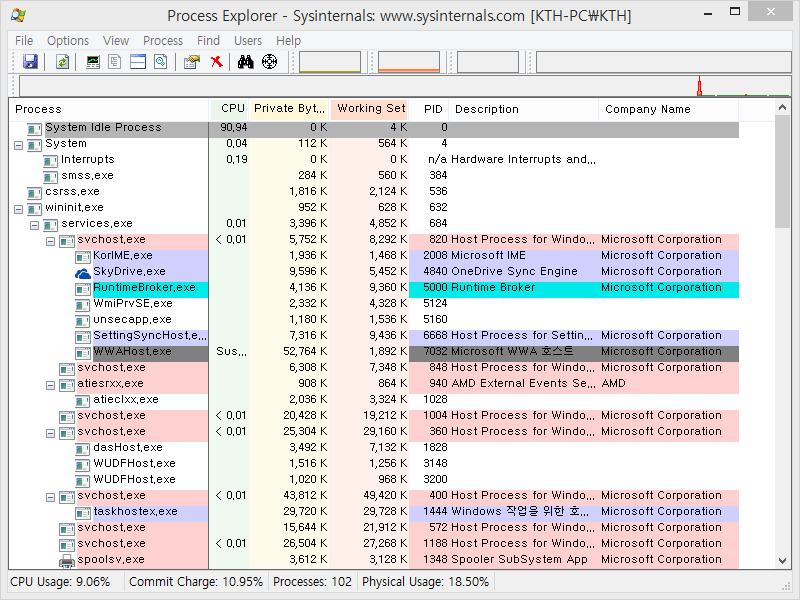The width and height of the screenshot is (800, 600).
Task: Click the scrollbar down arrow
Action: coord(782,561)
